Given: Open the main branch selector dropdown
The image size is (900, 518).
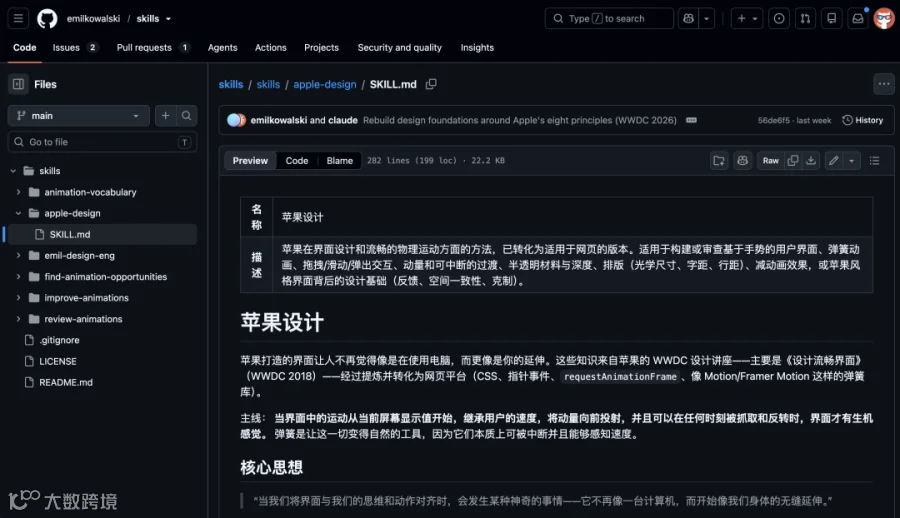Looking at the screenshot, I should 79,115.
